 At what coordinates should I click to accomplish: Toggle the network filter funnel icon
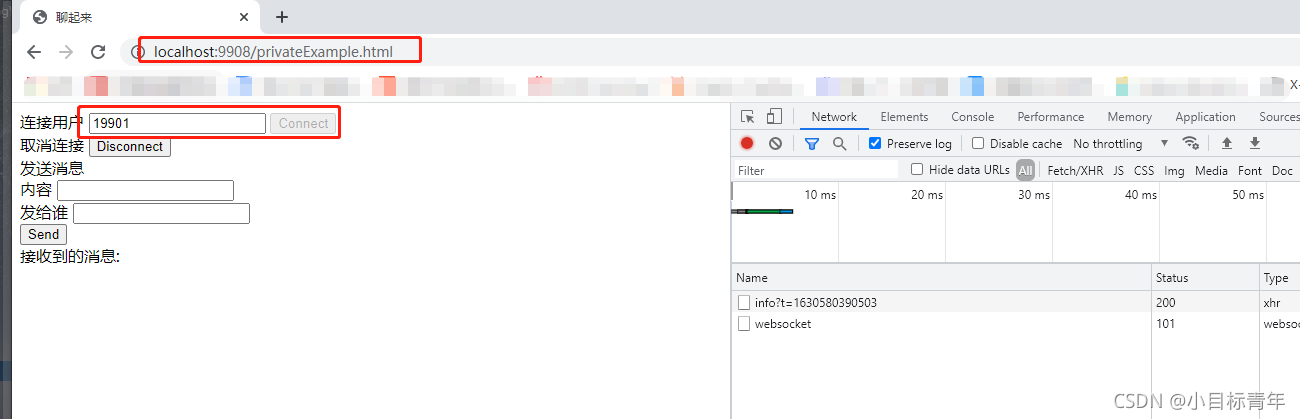point(812,143)
